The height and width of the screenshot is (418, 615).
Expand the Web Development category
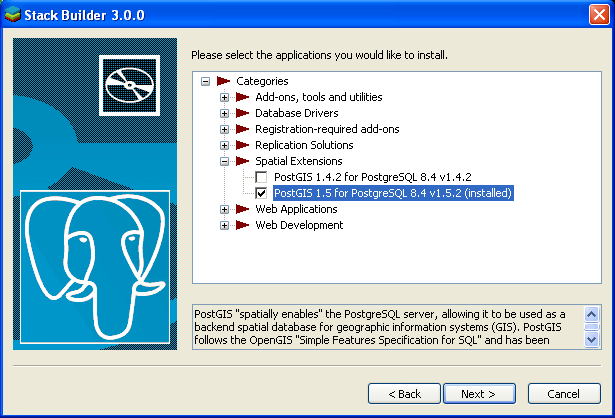[x=224, y=225]
